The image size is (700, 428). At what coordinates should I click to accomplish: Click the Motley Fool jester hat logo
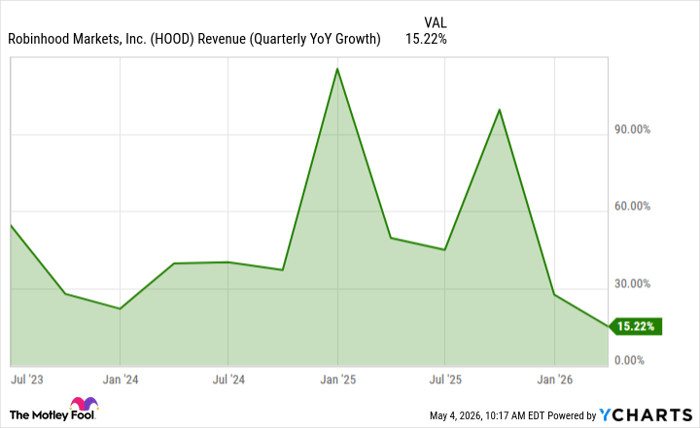[x=84, y=403]
